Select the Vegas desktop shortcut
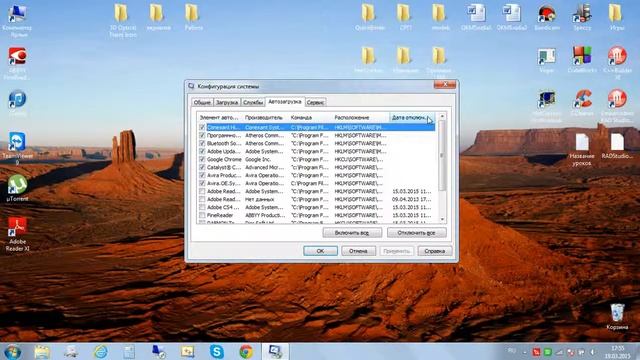The image size is (640, 360). pyautogui.click(x=546, y=60)
